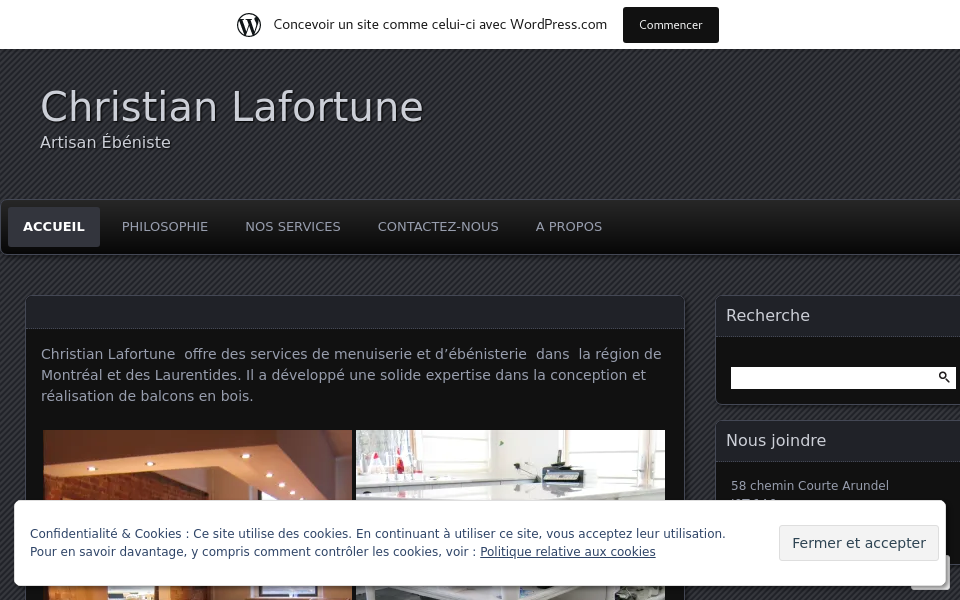Open the PHILOSOPHIE page

pyautogui.click(x=164, y=226)
